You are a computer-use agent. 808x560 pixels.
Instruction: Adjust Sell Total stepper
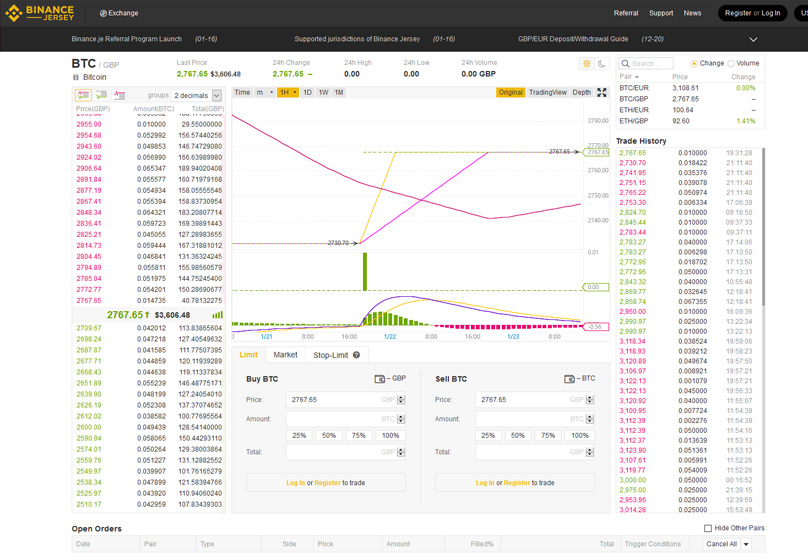590,452
